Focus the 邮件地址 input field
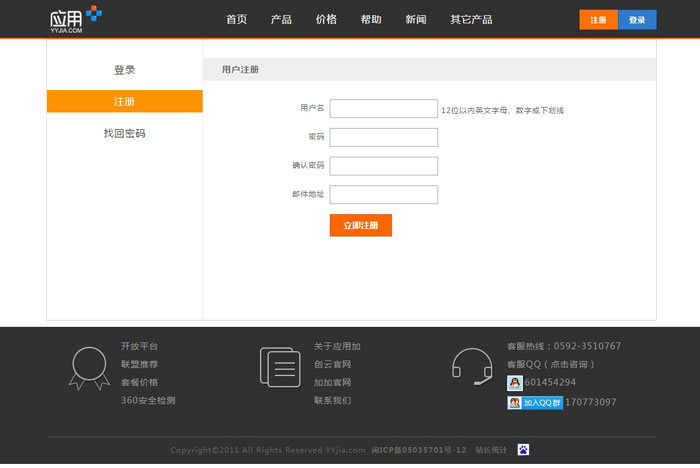Image resolution: width=700 pixels, height=468 pixels. click(x=383, y=194)
